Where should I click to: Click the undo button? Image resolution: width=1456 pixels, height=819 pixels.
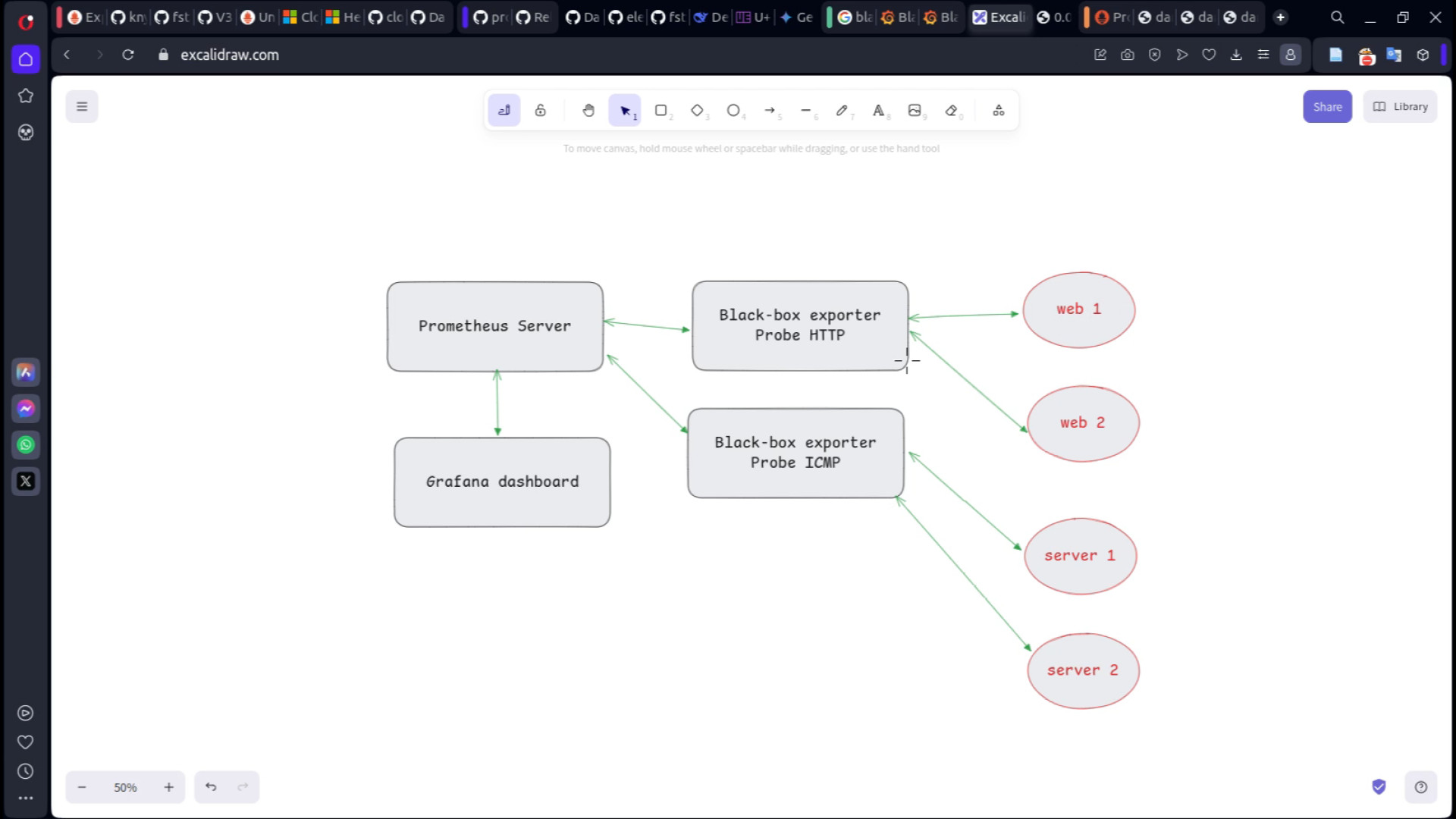coord(211,787)
